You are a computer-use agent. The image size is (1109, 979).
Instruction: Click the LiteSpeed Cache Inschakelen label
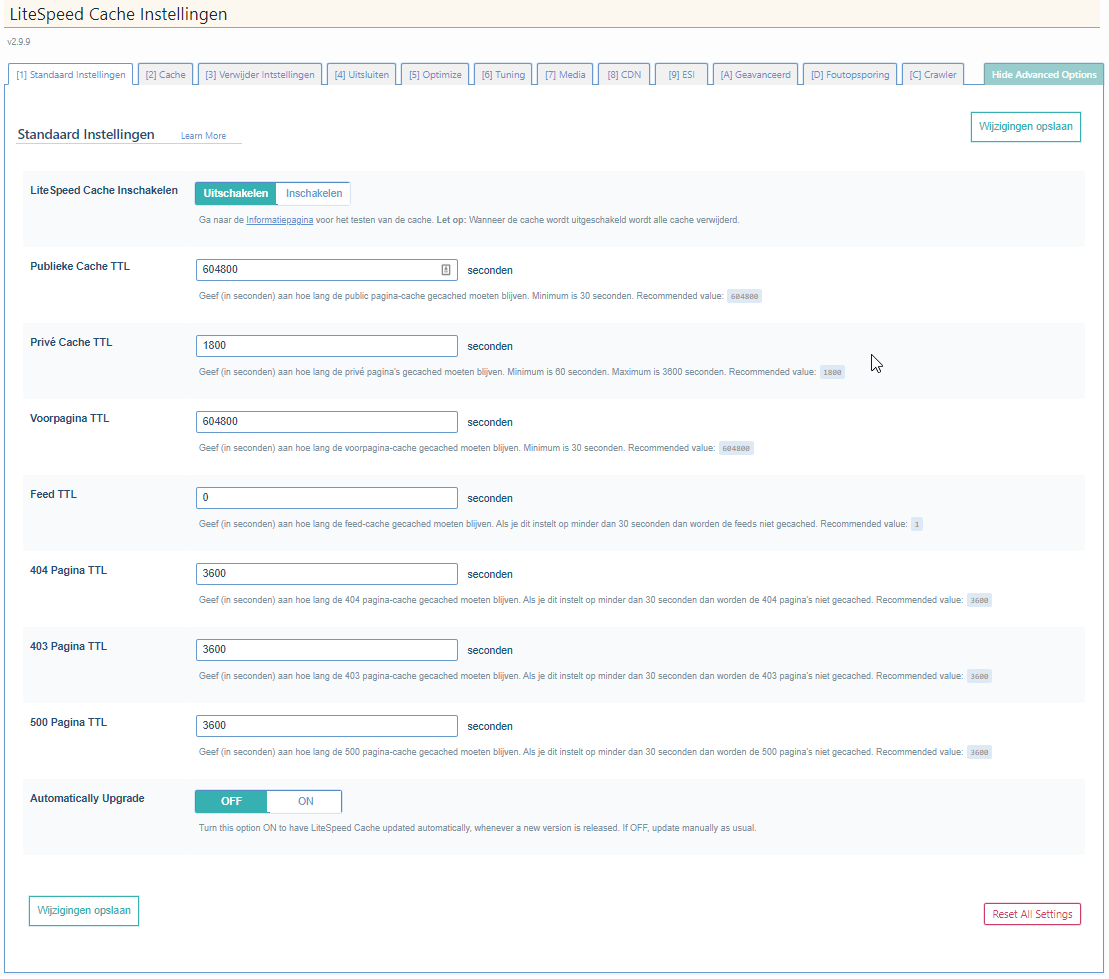(104, 190)
